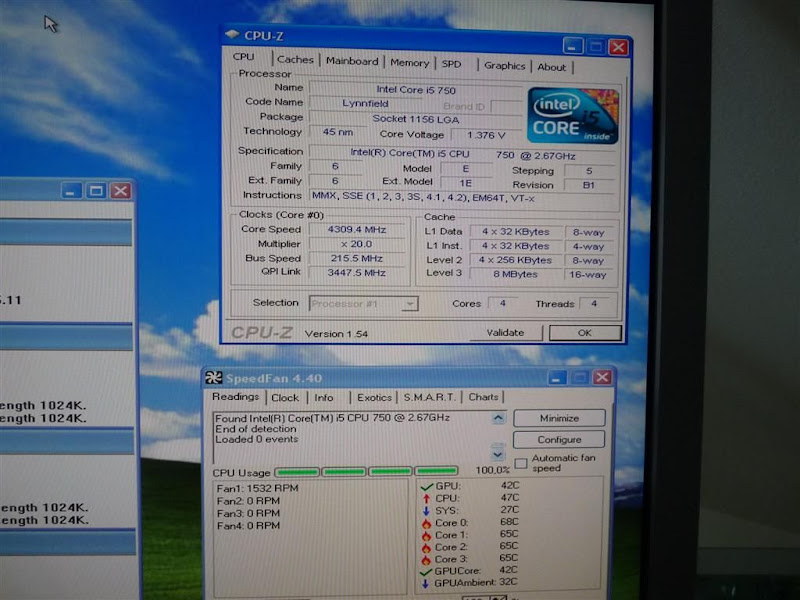Click the Fan2: 0 RPM reading
This screenshot has width=800, height=600.
248,501
